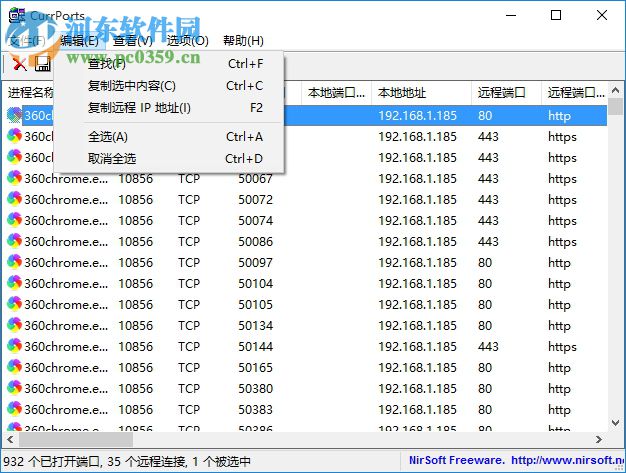626x473 pixels.
Task: Click 360chrome icon in row with port 50067
Action: (14, 178)
